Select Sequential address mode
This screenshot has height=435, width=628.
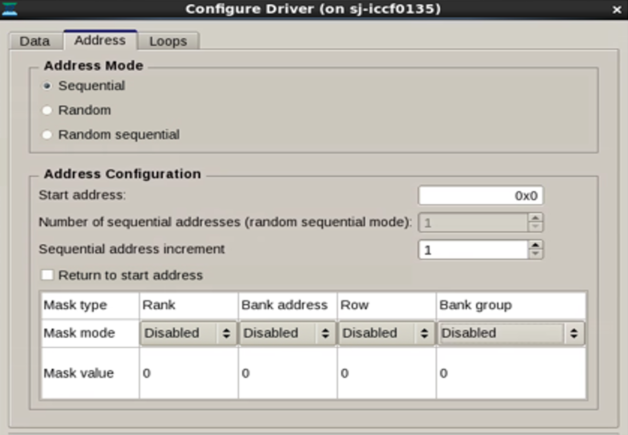point(47,86)
